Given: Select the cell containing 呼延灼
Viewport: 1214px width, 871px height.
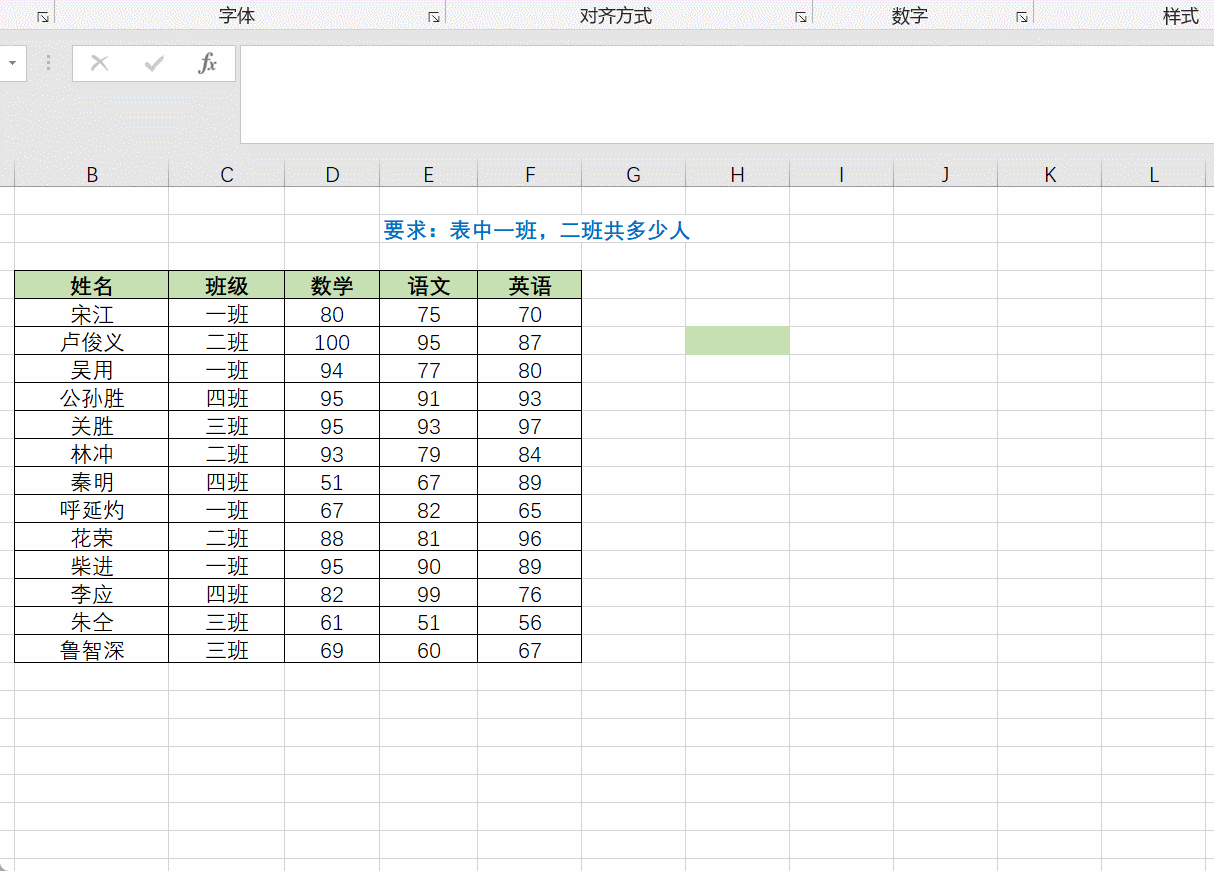Looking at the screenshot, I should click(92, 509).
